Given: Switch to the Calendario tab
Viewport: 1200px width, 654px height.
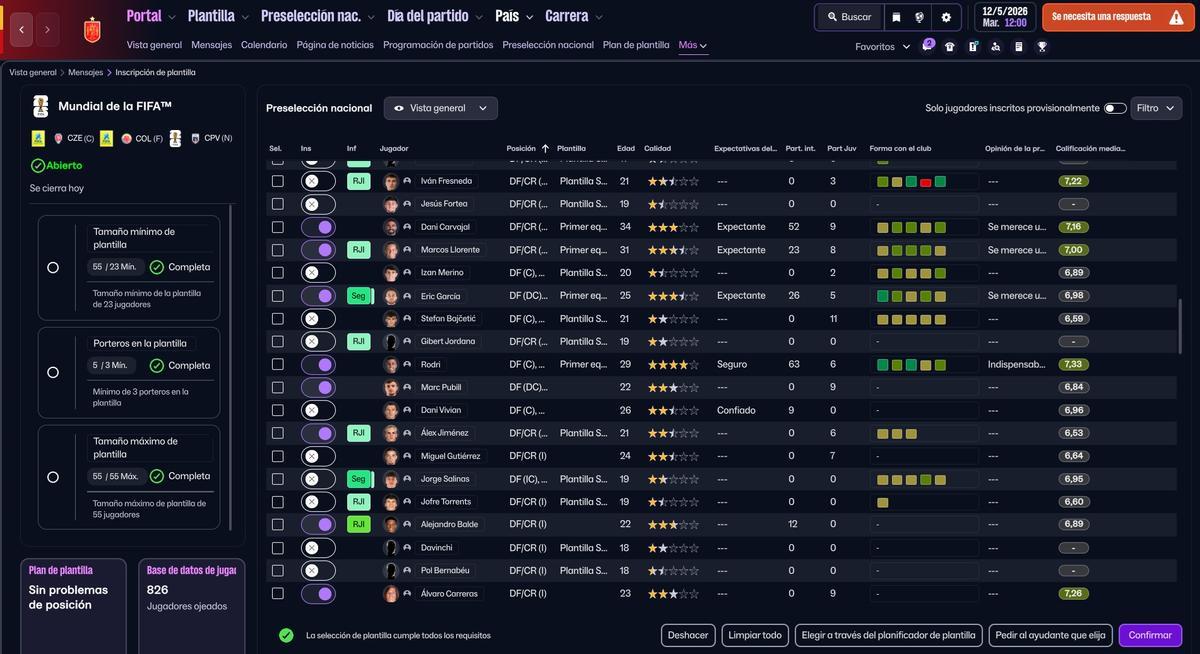Looking at the screenshot, I should pyautogui.click(x=264, y=45).
